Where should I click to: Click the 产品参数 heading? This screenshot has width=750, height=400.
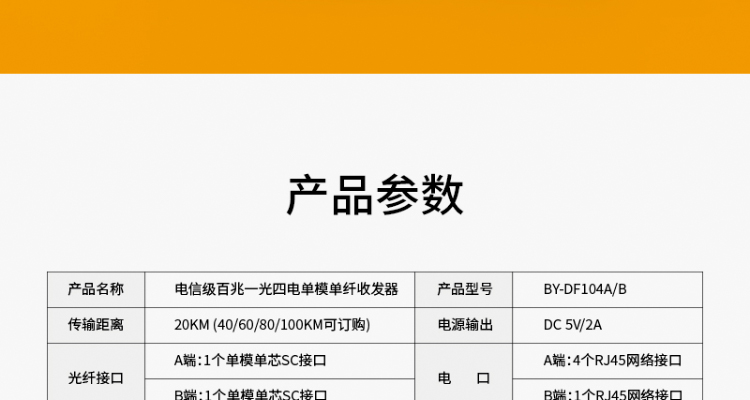pos(375,194)
